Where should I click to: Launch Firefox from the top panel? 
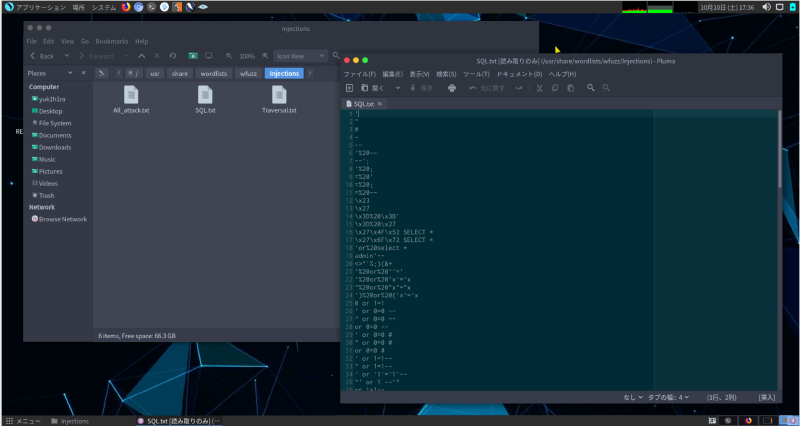[x=127, y=6]
